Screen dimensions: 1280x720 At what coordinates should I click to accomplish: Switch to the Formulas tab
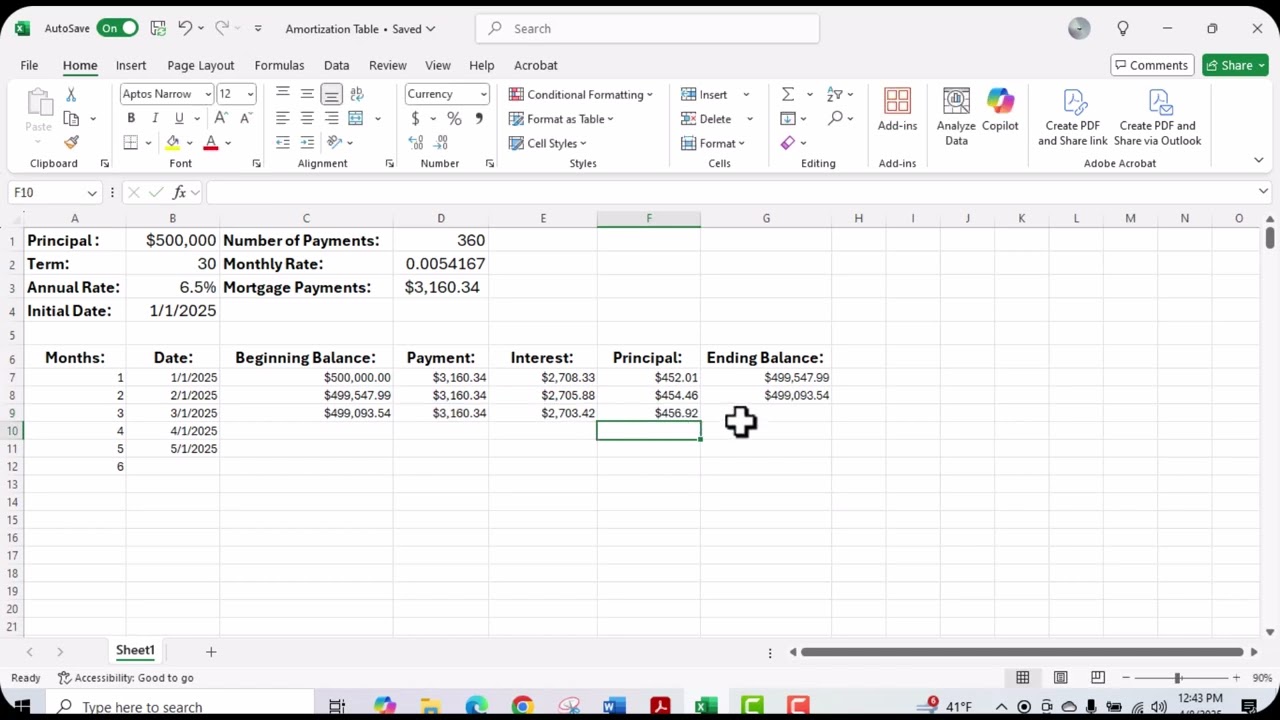point(279,65)
